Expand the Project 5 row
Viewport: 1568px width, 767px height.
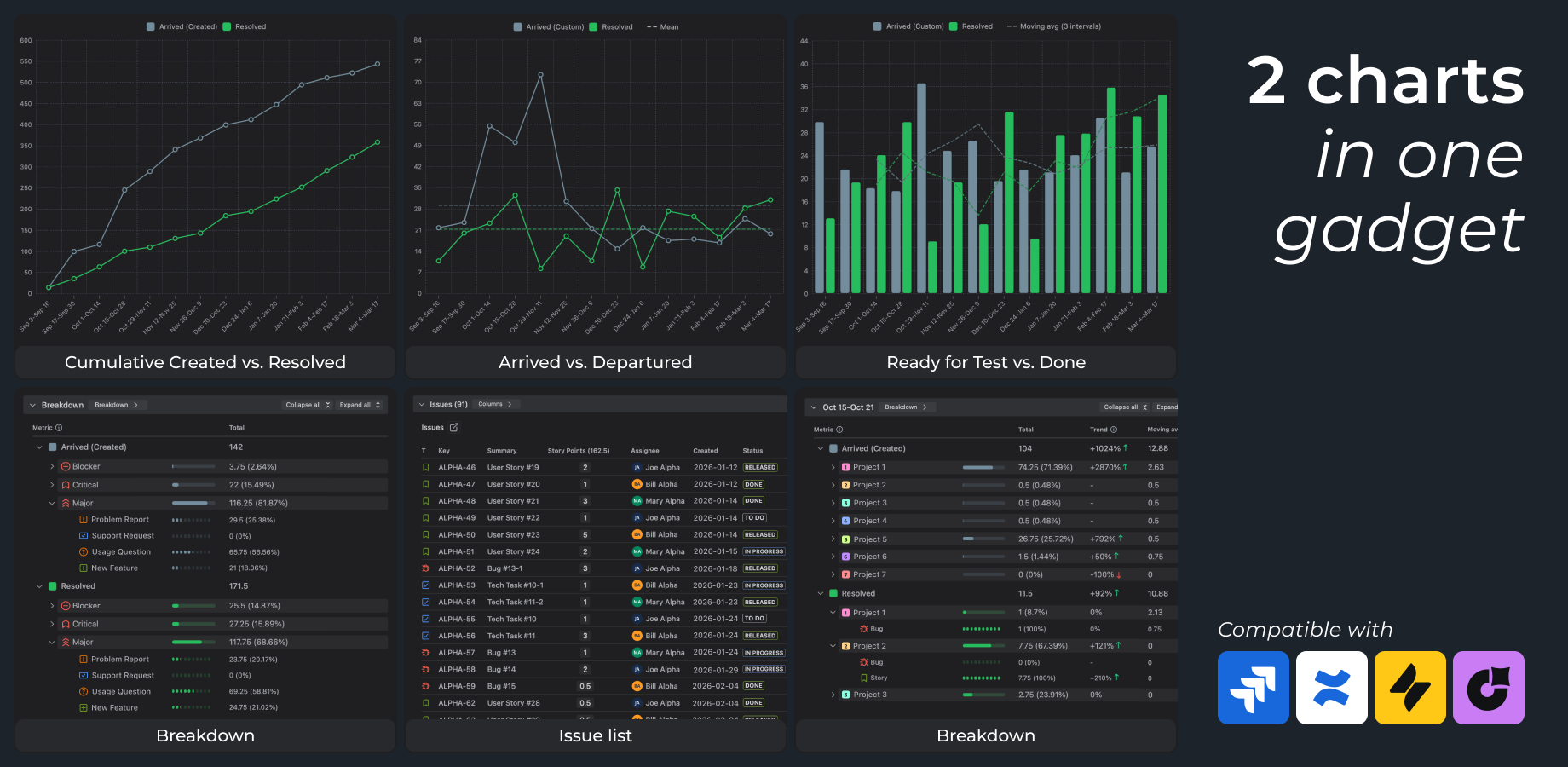[833, 538]
